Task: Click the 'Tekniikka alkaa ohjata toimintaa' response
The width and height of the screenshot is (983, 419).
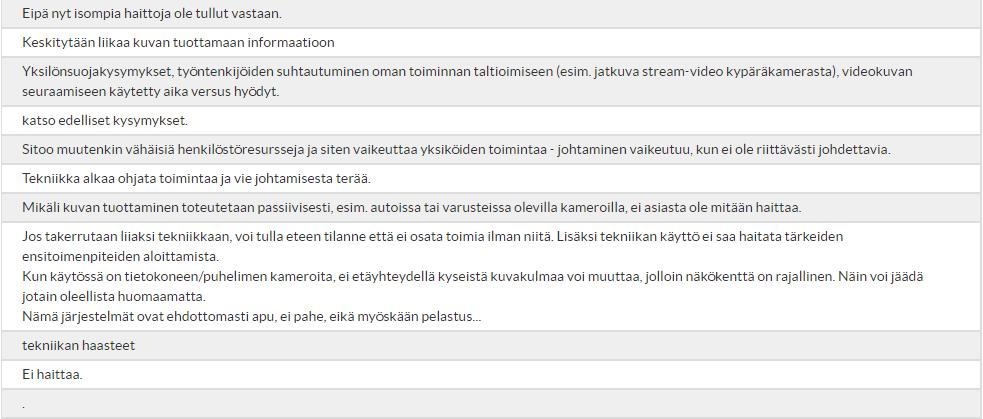Action: [492, 178]
